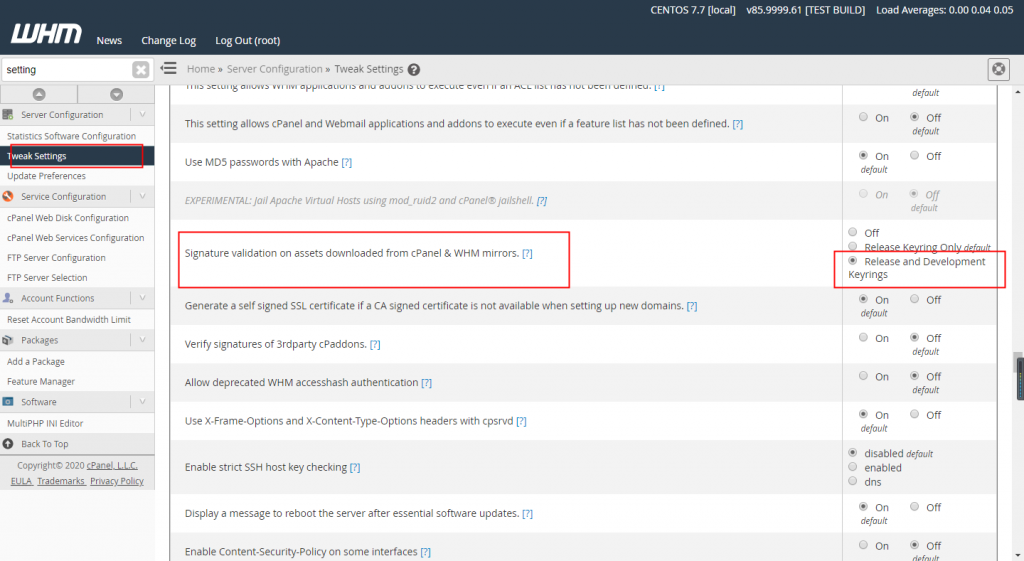Open Reset Account Bandwidth Limit item
Viewport: 1024px width, 561px height.
[69, 320]
